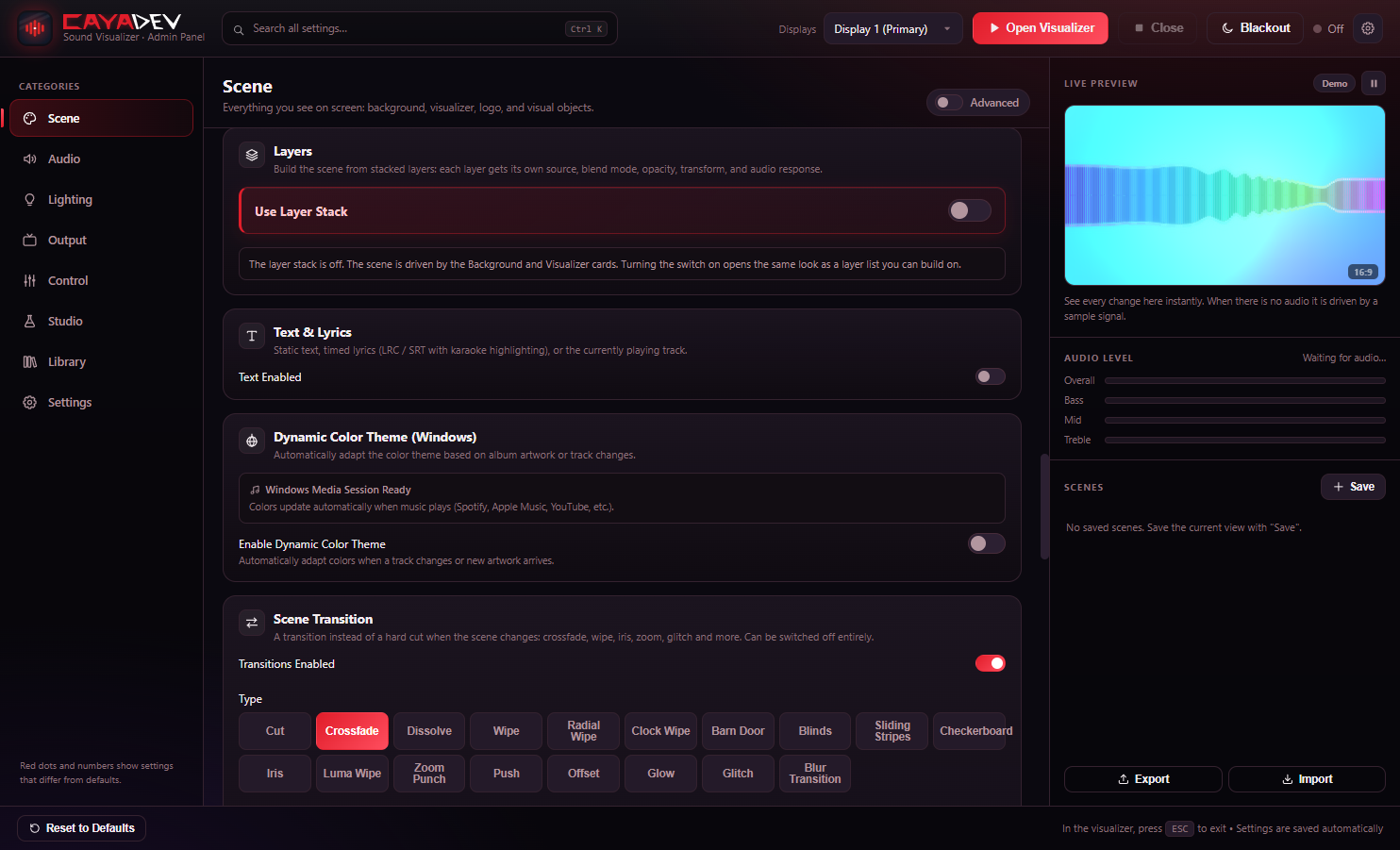
Task: Click the Studio flask icon in sidebar
Action: pyautogui.click(x=30, y=321)
